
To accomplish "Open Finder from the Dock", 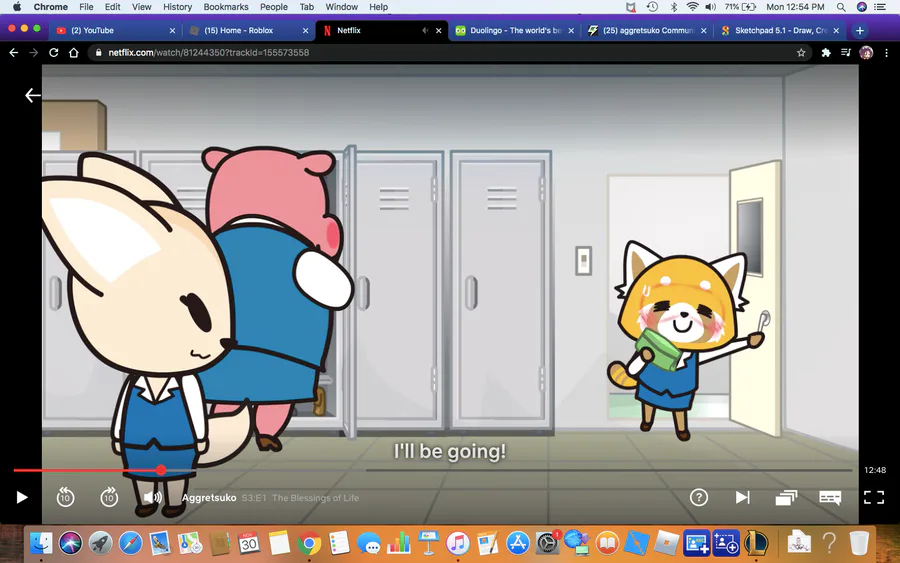I will pos(41,542).
